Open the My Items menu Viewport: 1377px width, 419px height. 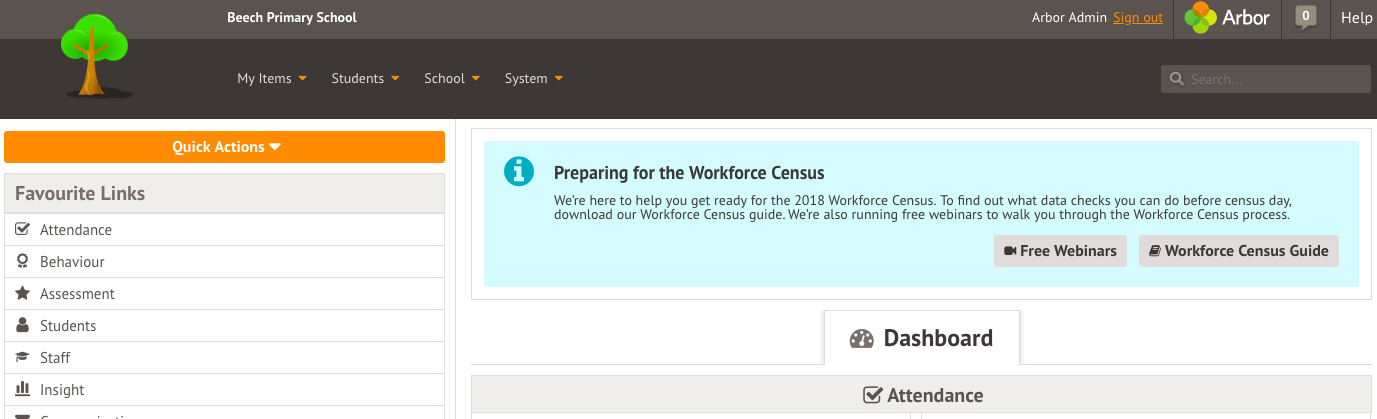point(271,78)
